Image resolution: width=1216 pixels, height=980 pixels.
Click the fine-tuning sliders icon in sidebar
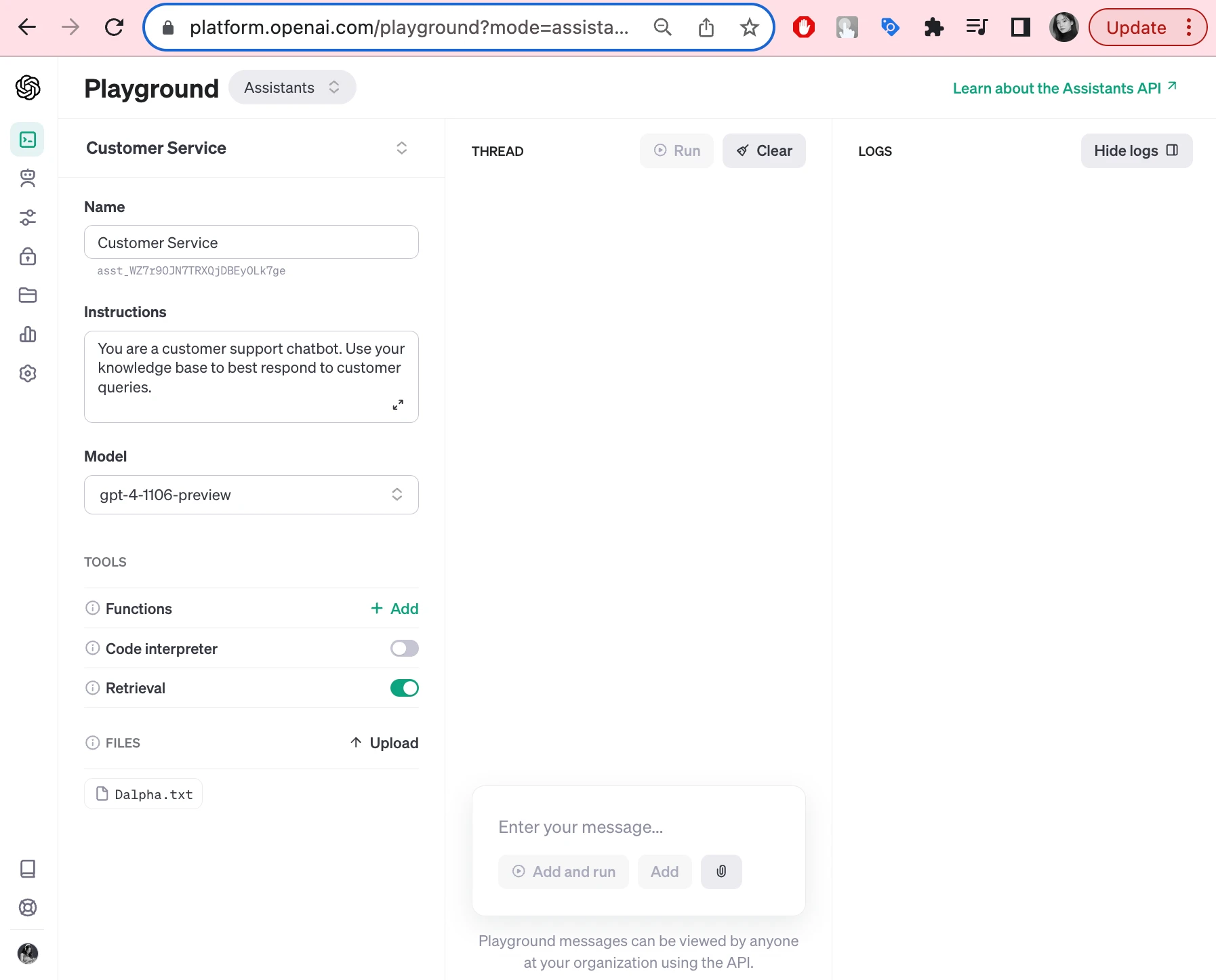(28, 218)
